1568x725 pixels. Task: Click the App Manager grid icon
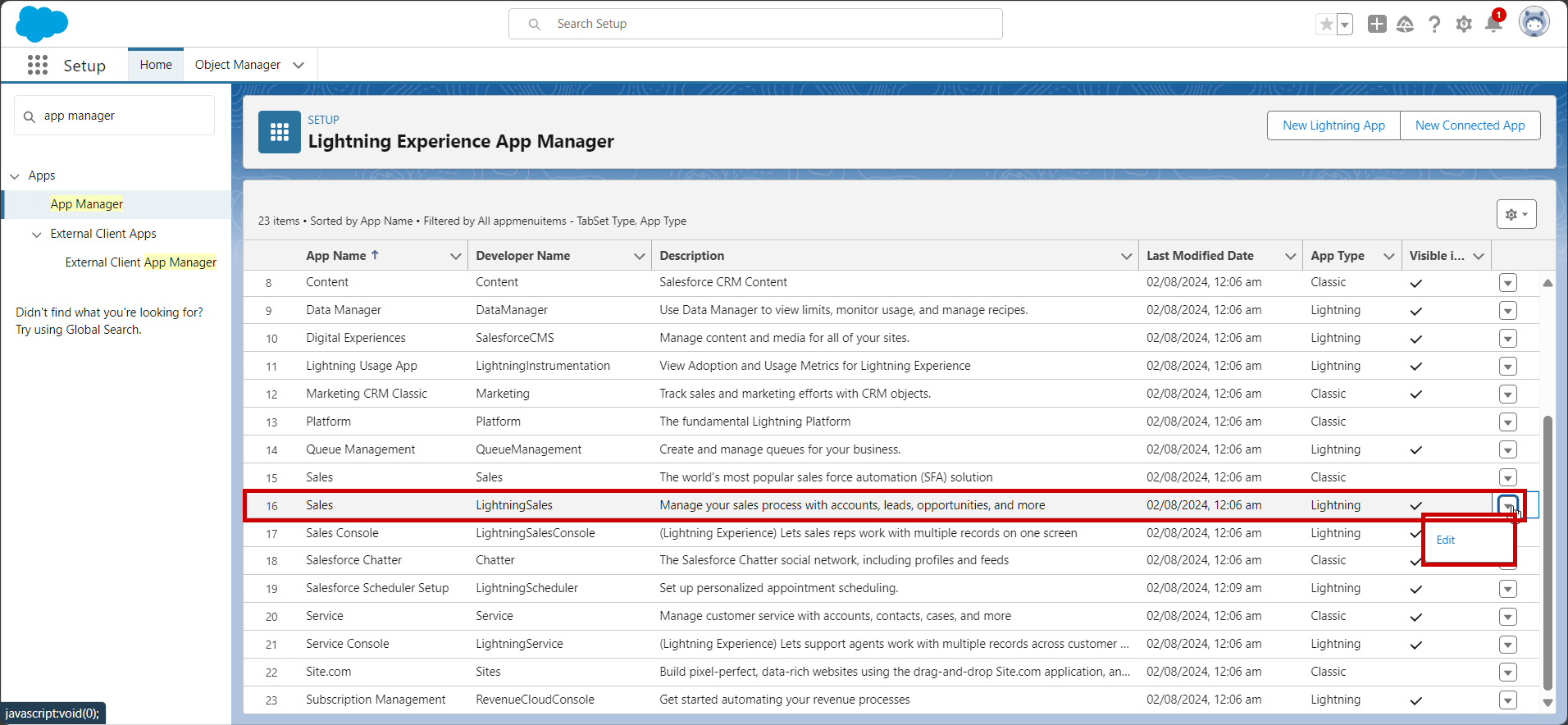click(280, 132)
